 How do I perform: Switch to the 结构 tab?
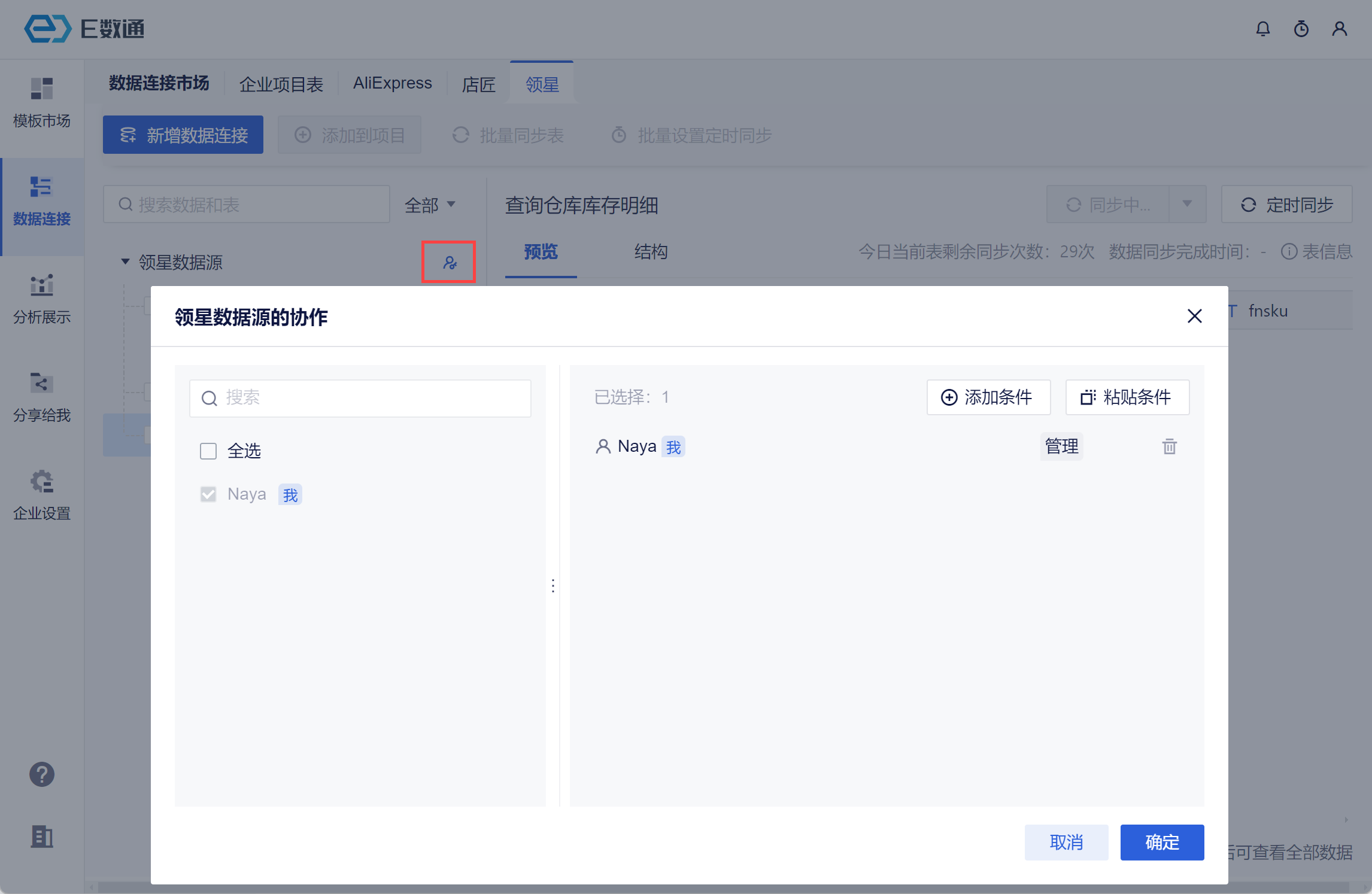pos(651,252)
